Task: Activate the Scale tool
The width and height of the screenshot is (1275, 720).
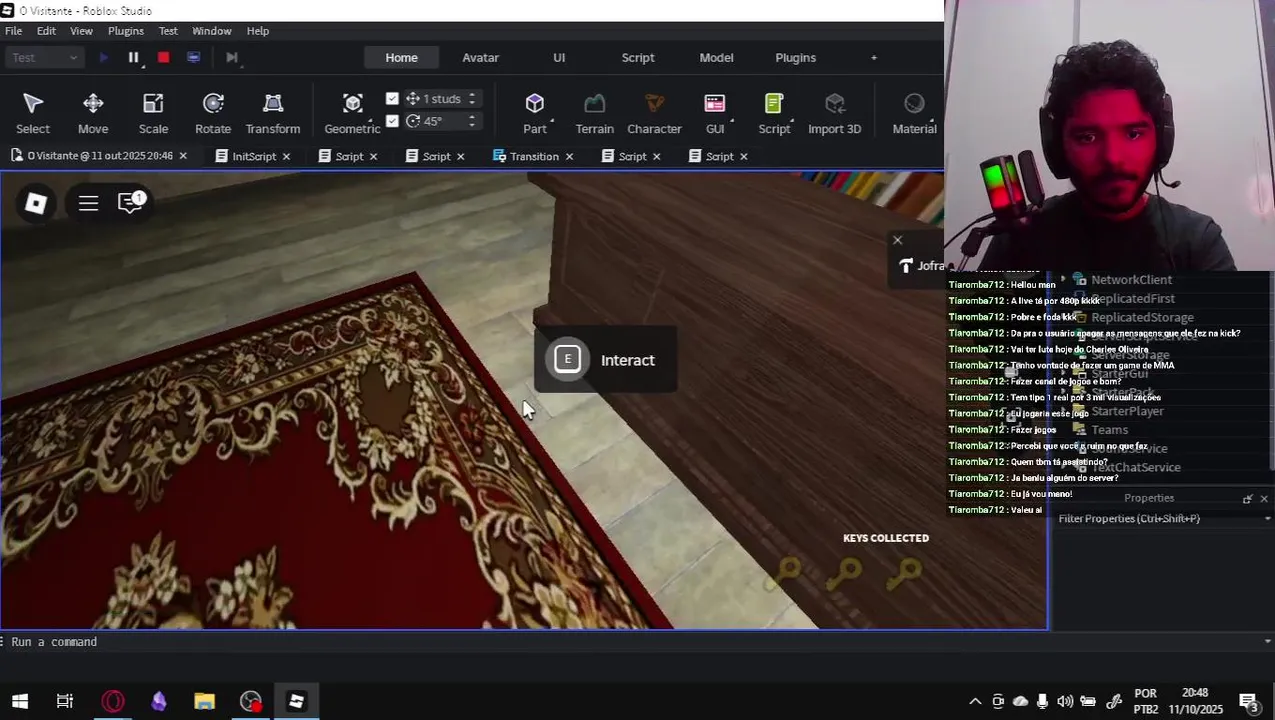Action: point(153,113)
